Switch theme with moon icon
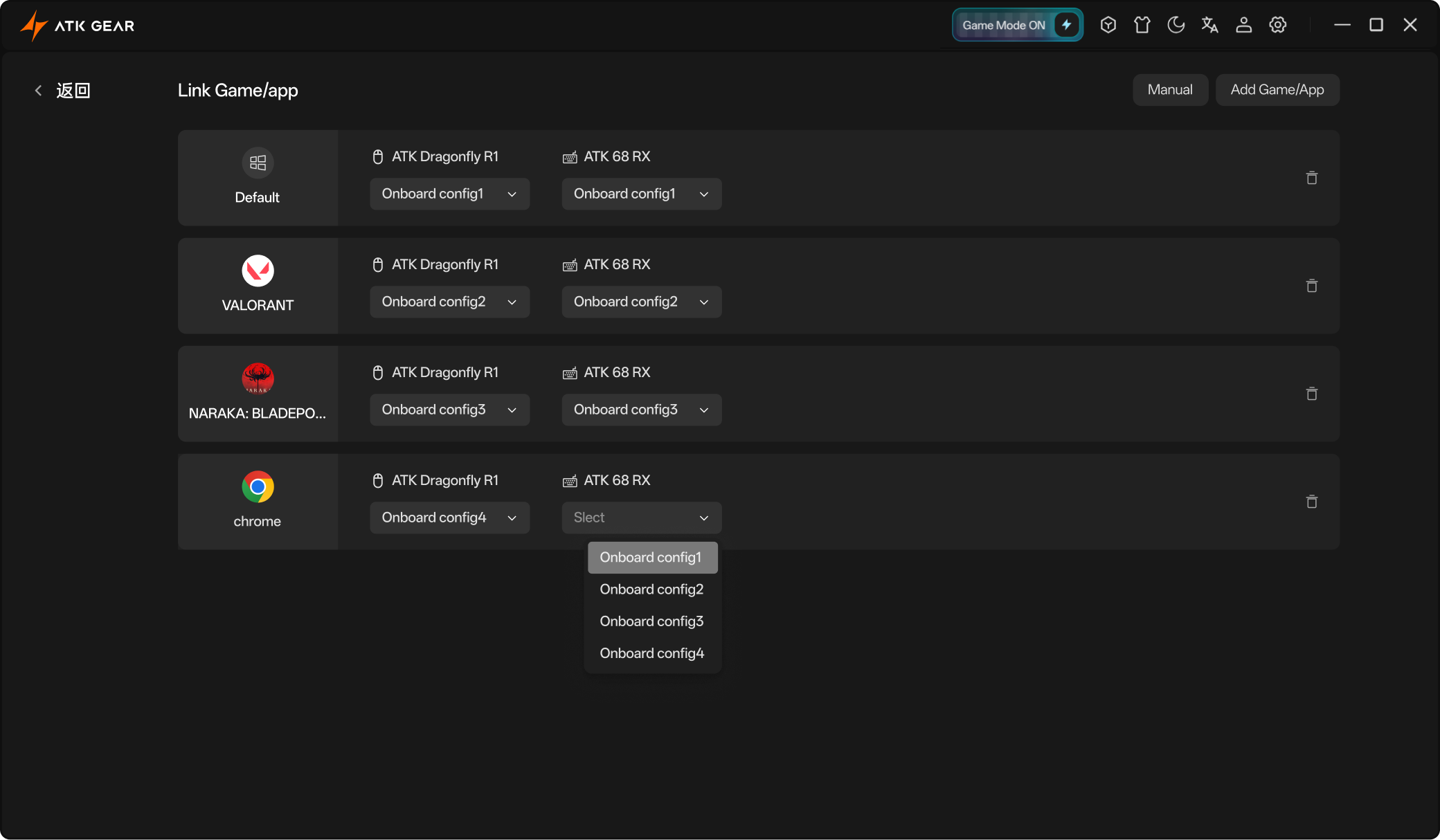 coord(1176,25)
